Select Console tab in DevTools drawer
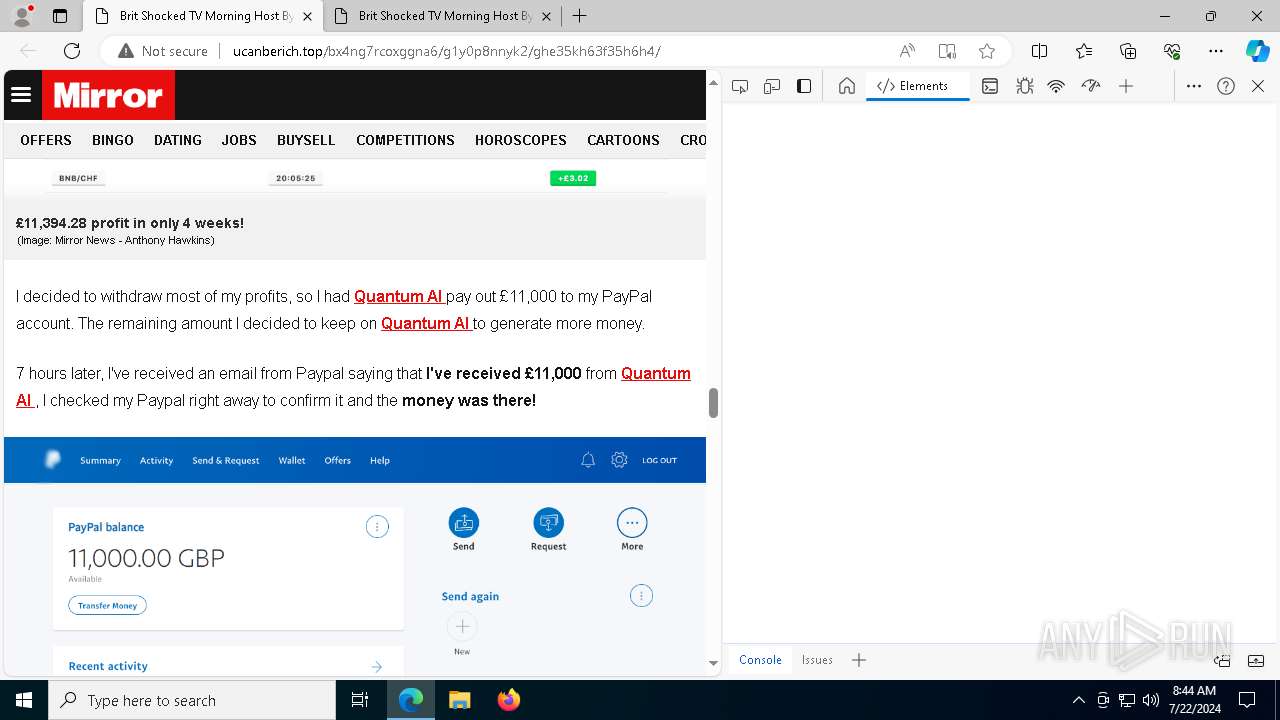This screenshot has height=720, width=1280. pyautogui.click(x=760, y=660)
